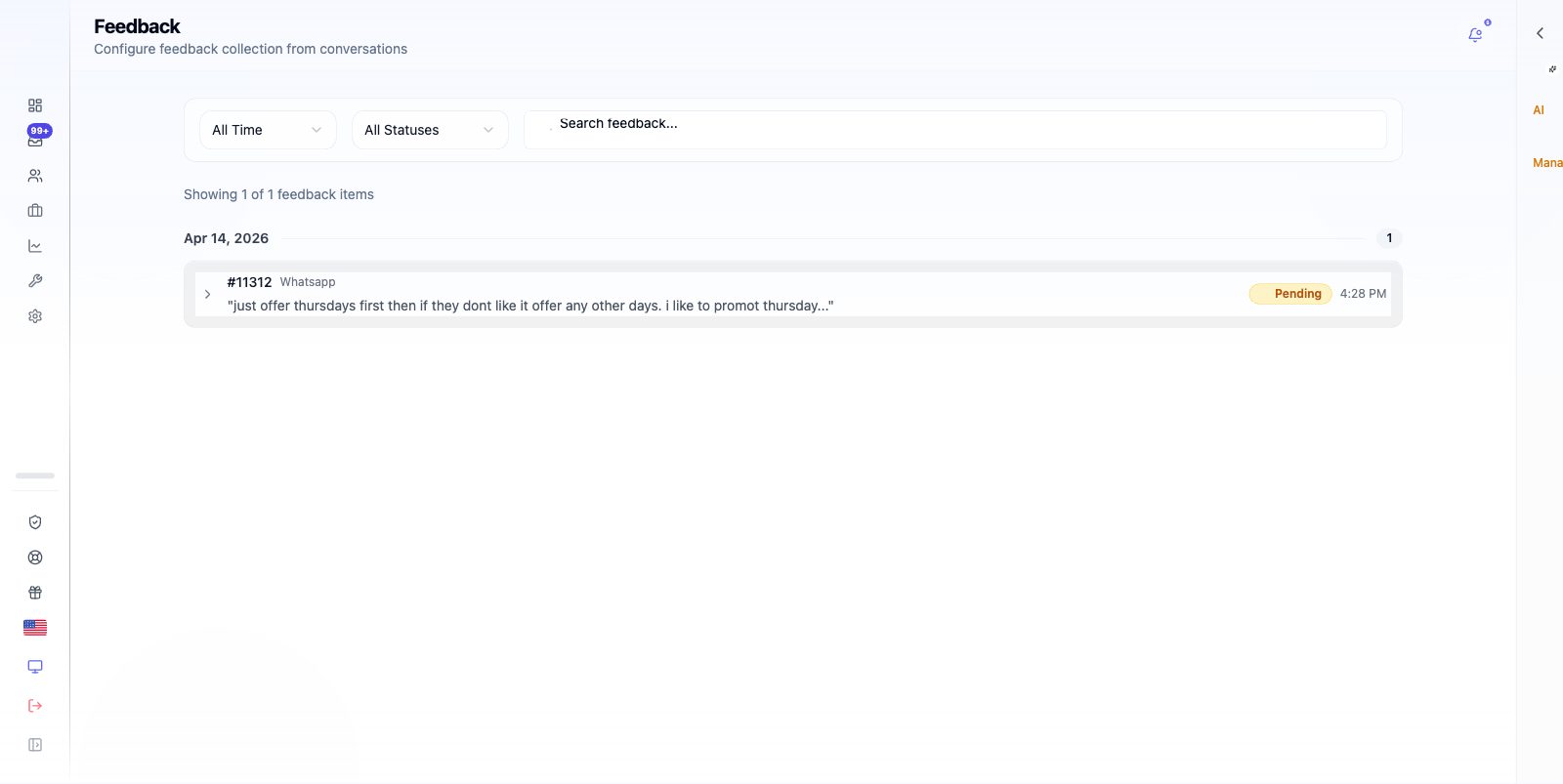Expand feedback item #11312
1563x784 pixels.
[x=207, y=294]
